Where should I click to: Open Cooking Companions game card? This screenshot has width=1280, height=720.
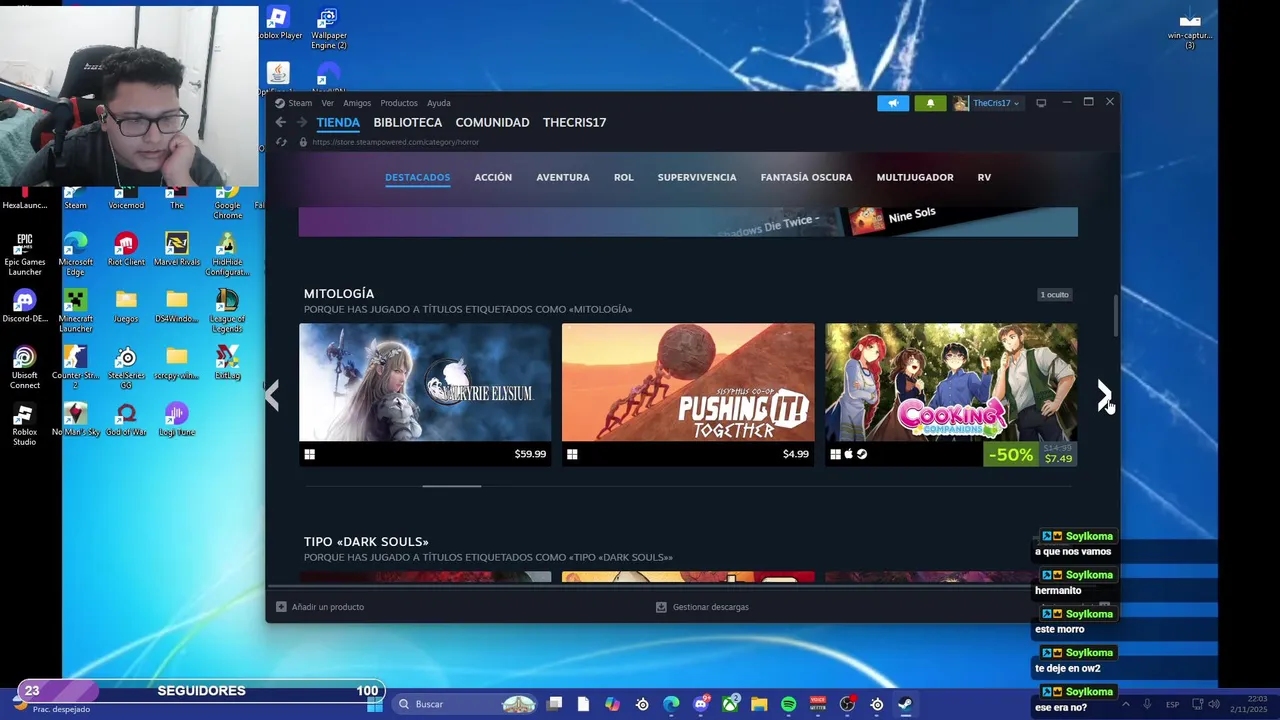[x=951, y=394]
